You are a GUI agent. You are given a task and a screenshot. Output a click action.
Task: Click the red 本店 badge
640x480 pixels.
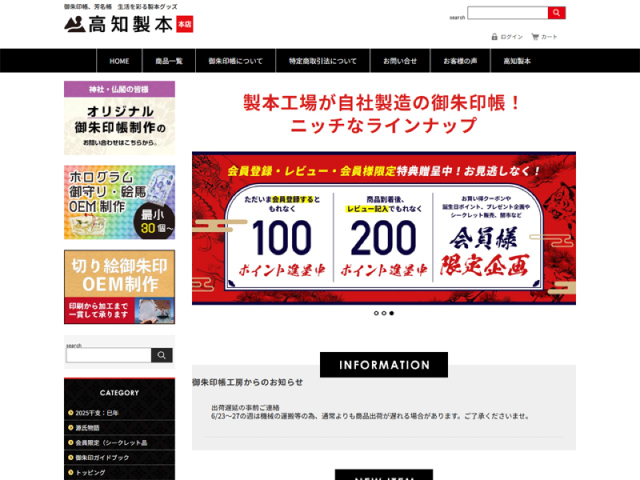(184, 24)
